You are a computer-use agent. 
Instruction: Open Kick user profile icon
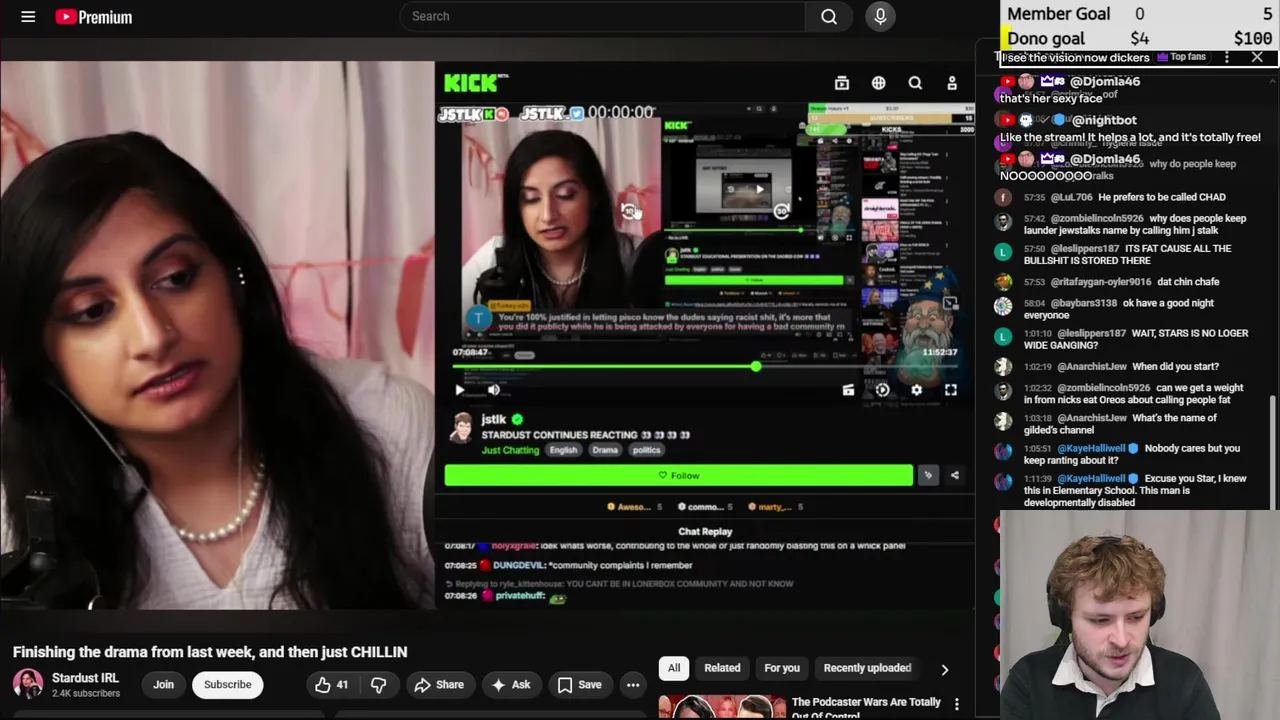tap(952, 83)
